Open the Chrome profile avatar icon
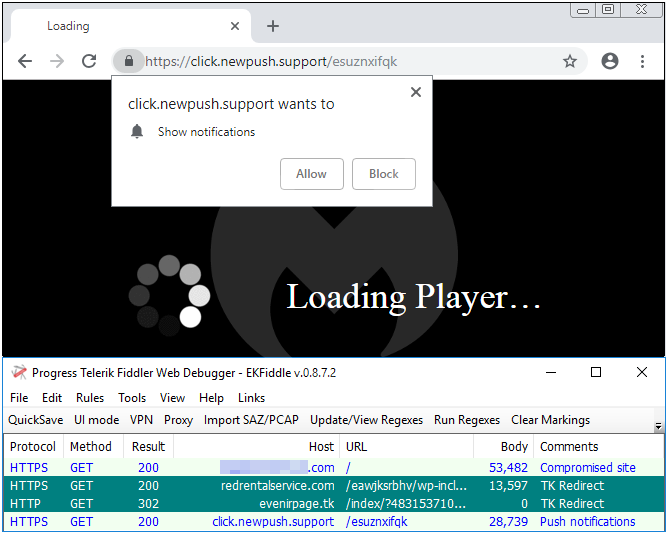Screen dimensions: 668x535 [610, 61]
